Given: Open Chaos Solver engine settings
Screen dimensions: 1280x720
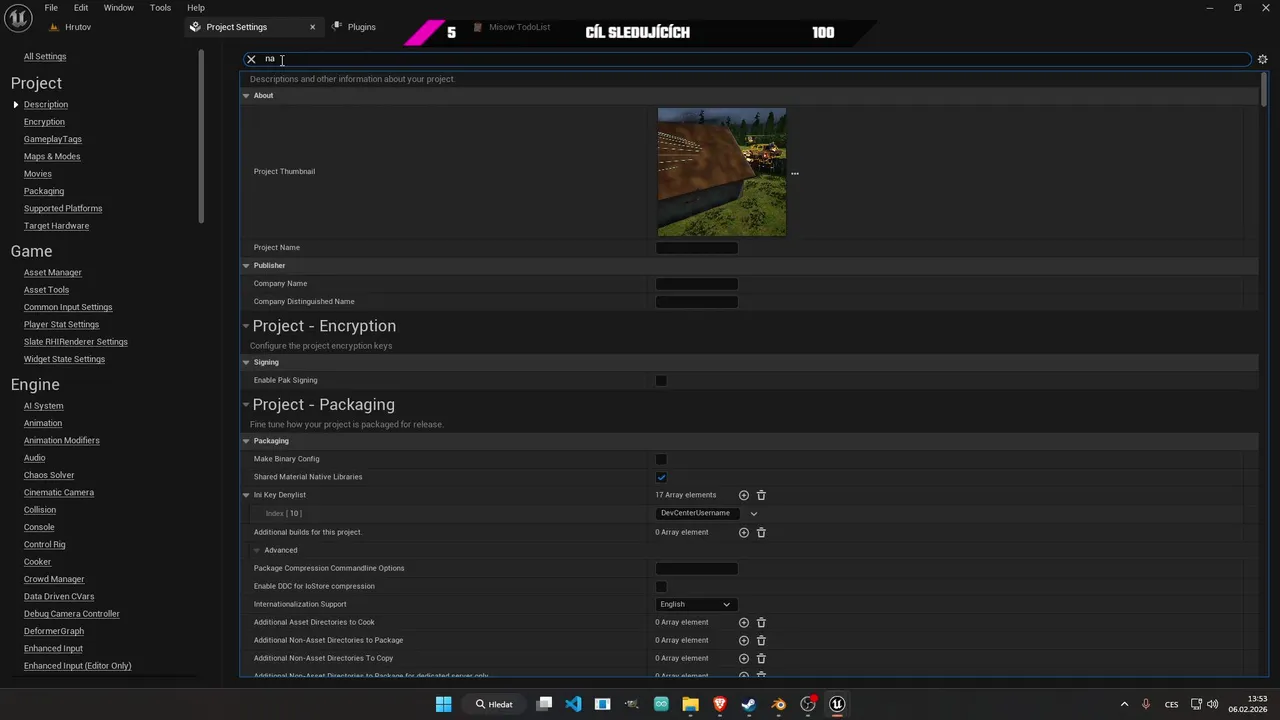Looking at the screenshot, I should [49, 475].
